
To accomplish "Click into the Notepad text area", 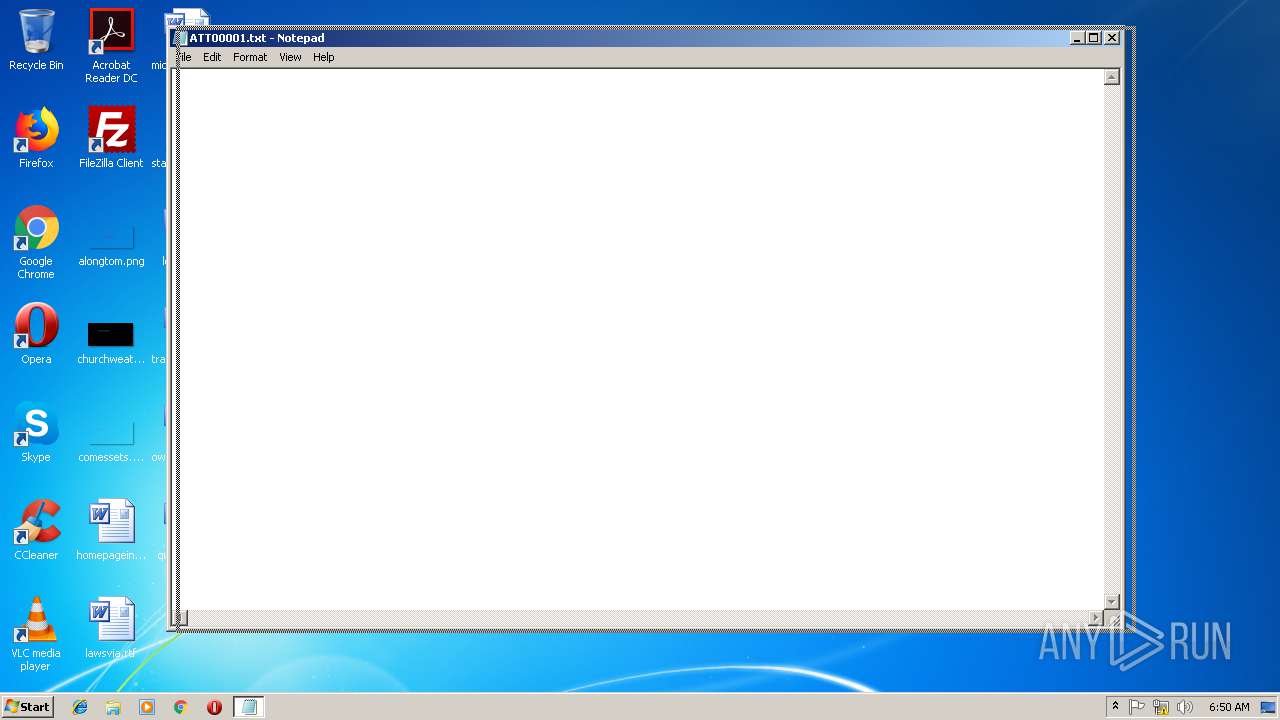I will pos(640,338).
